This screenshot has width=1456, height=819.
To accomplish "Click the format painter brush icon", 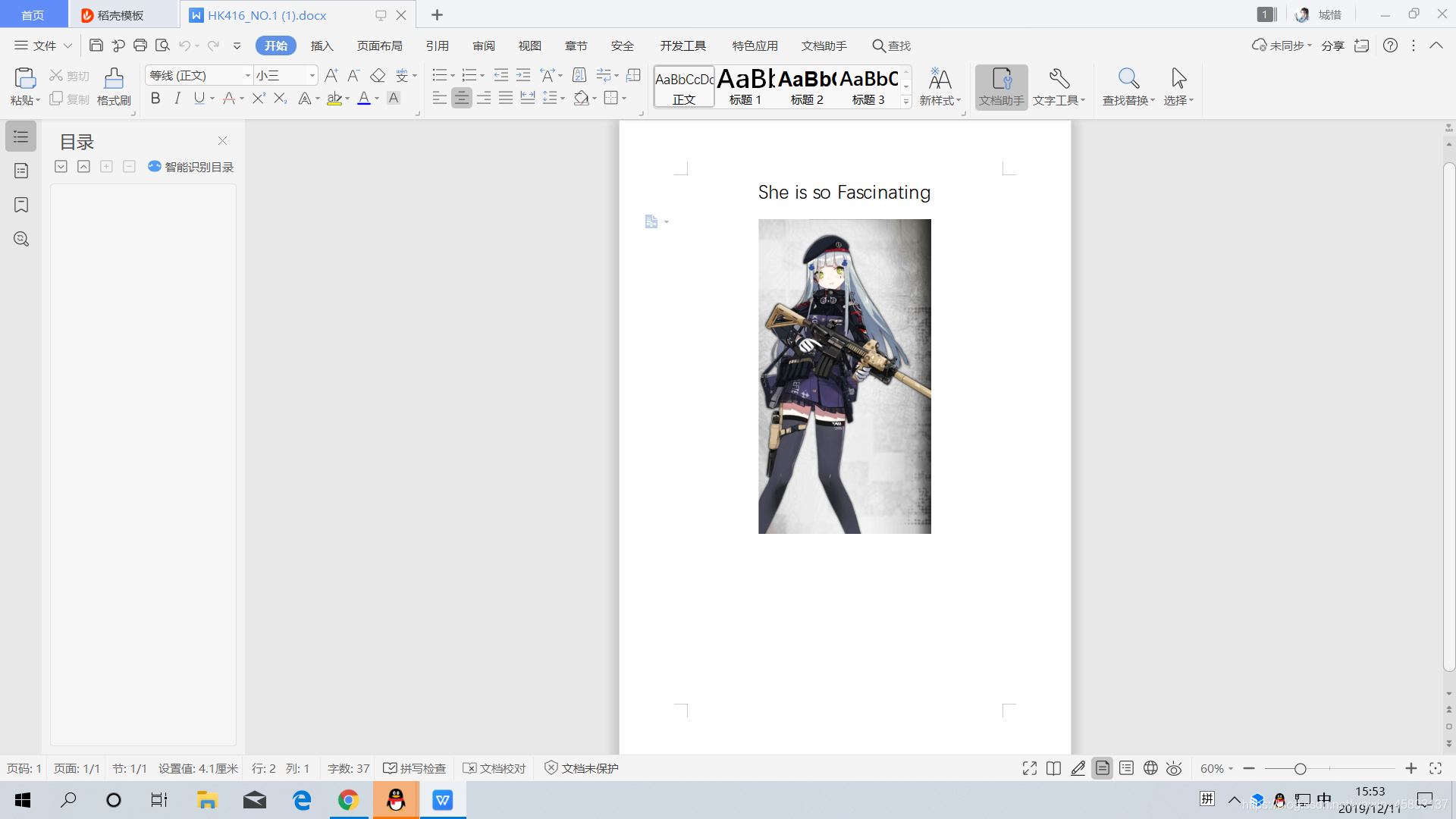I will tap(114, 78).
